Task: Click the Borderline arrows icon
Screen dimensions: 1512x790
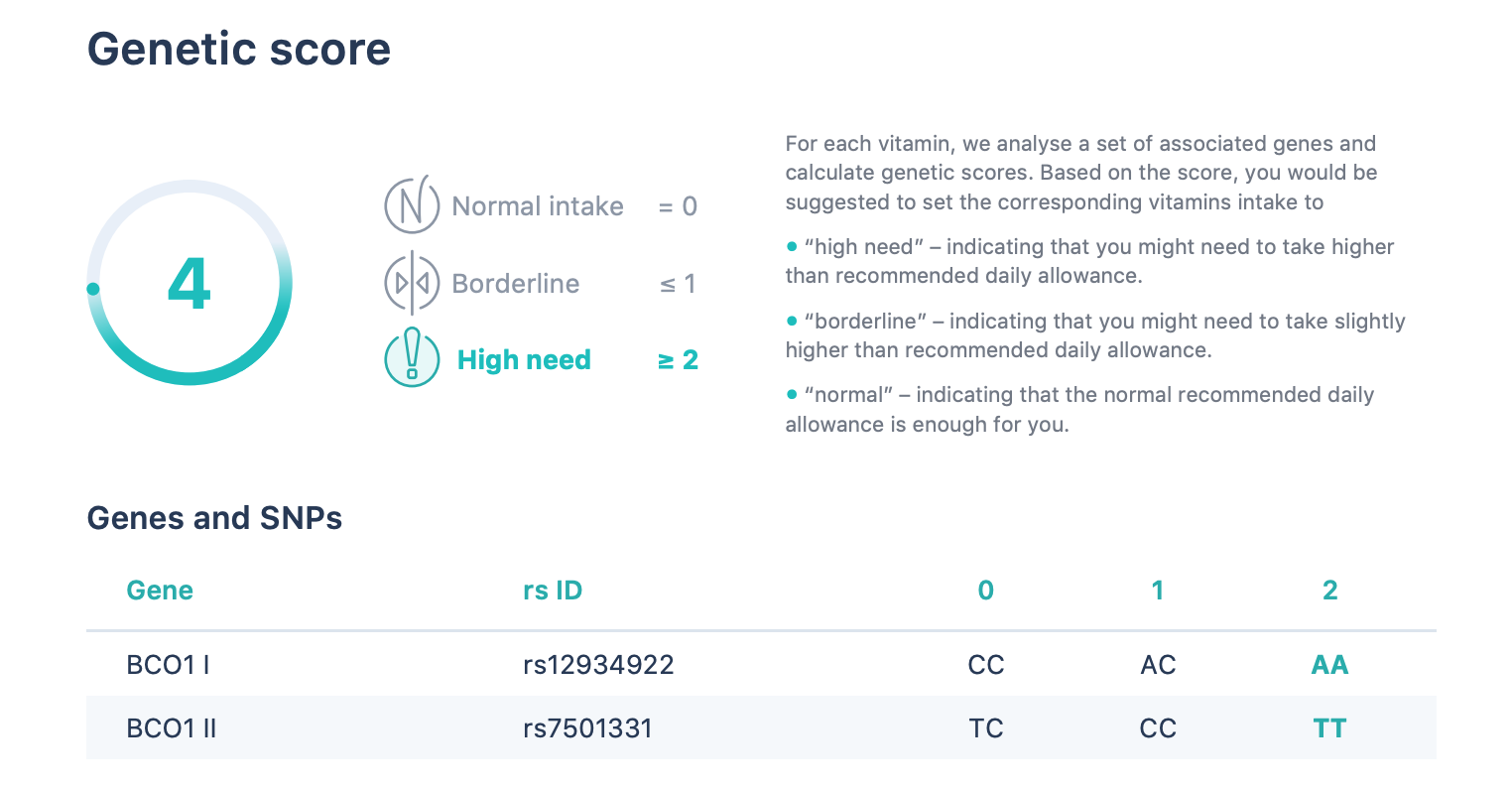Action: tap(412, 283)
